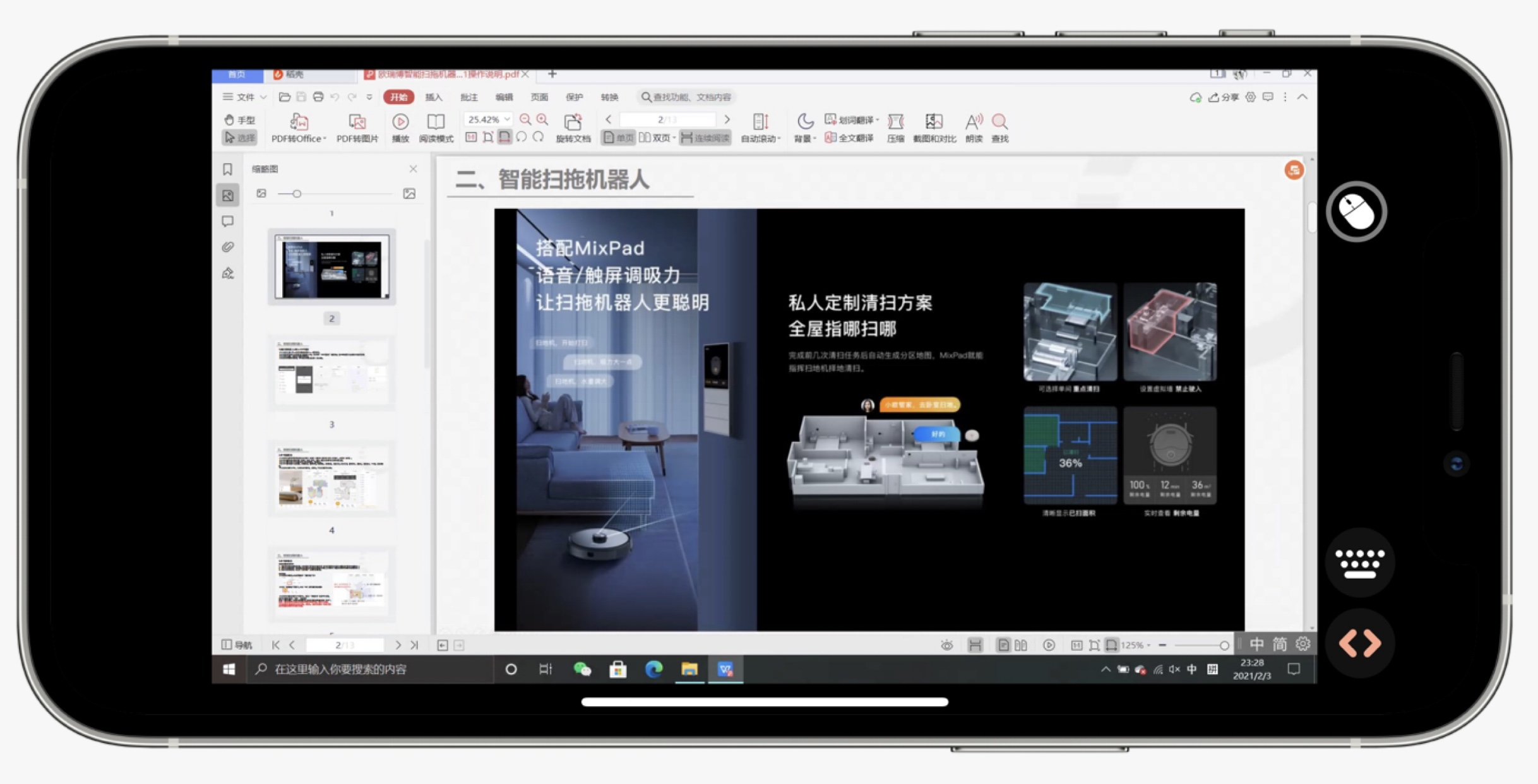Click the 分享 share button
The width and height of the screenshot is (1538, 784).
click(1224, 97)
